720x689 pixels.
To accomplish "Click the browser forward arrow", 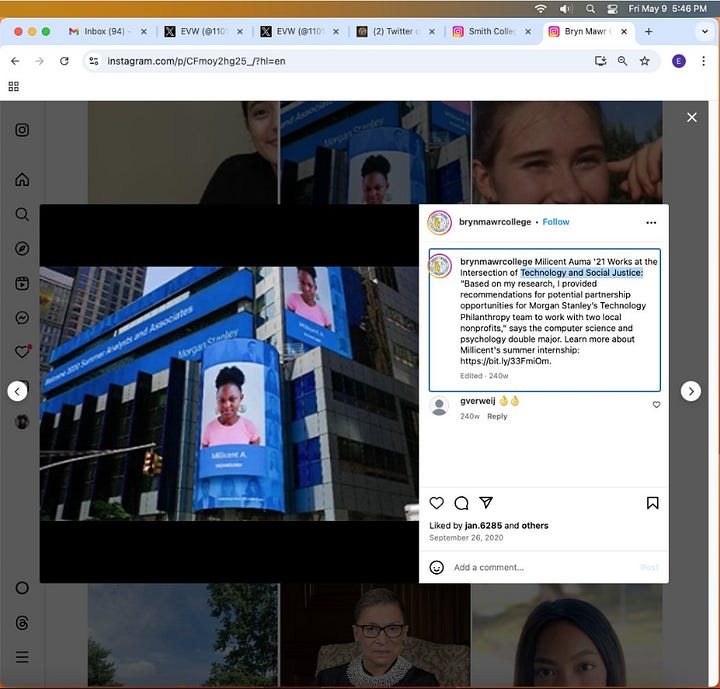I will [39, 61].
